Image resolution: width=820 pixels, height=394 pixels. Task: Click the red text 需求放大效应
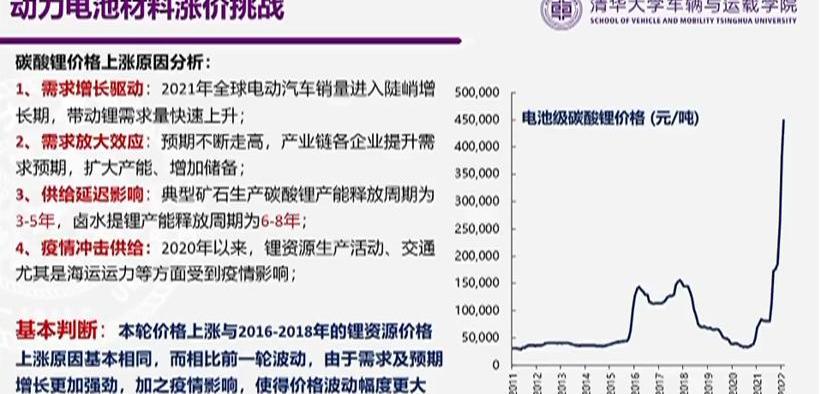92,142
